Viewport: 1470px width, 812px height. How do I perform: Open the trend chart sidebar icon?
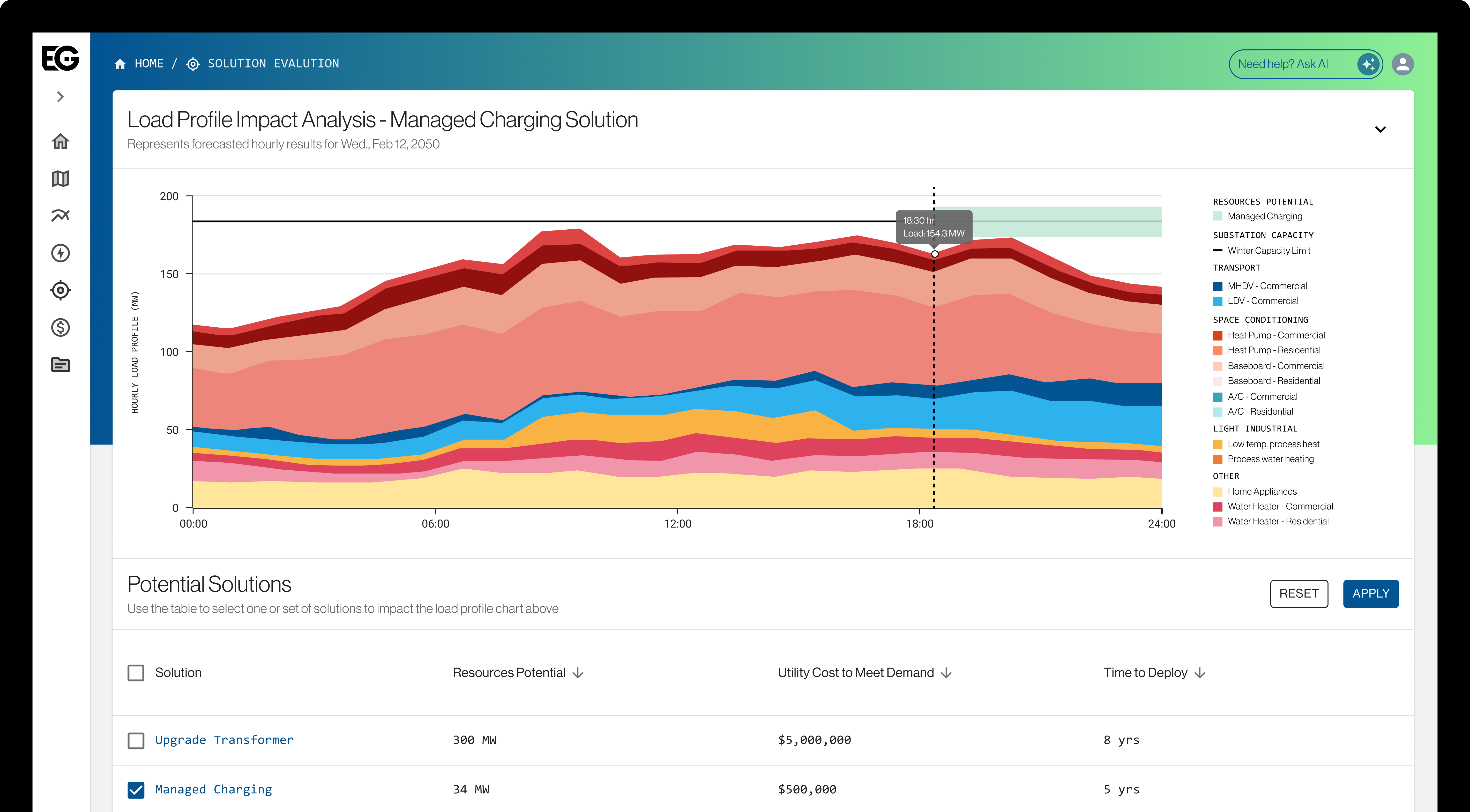pos(61,216)
